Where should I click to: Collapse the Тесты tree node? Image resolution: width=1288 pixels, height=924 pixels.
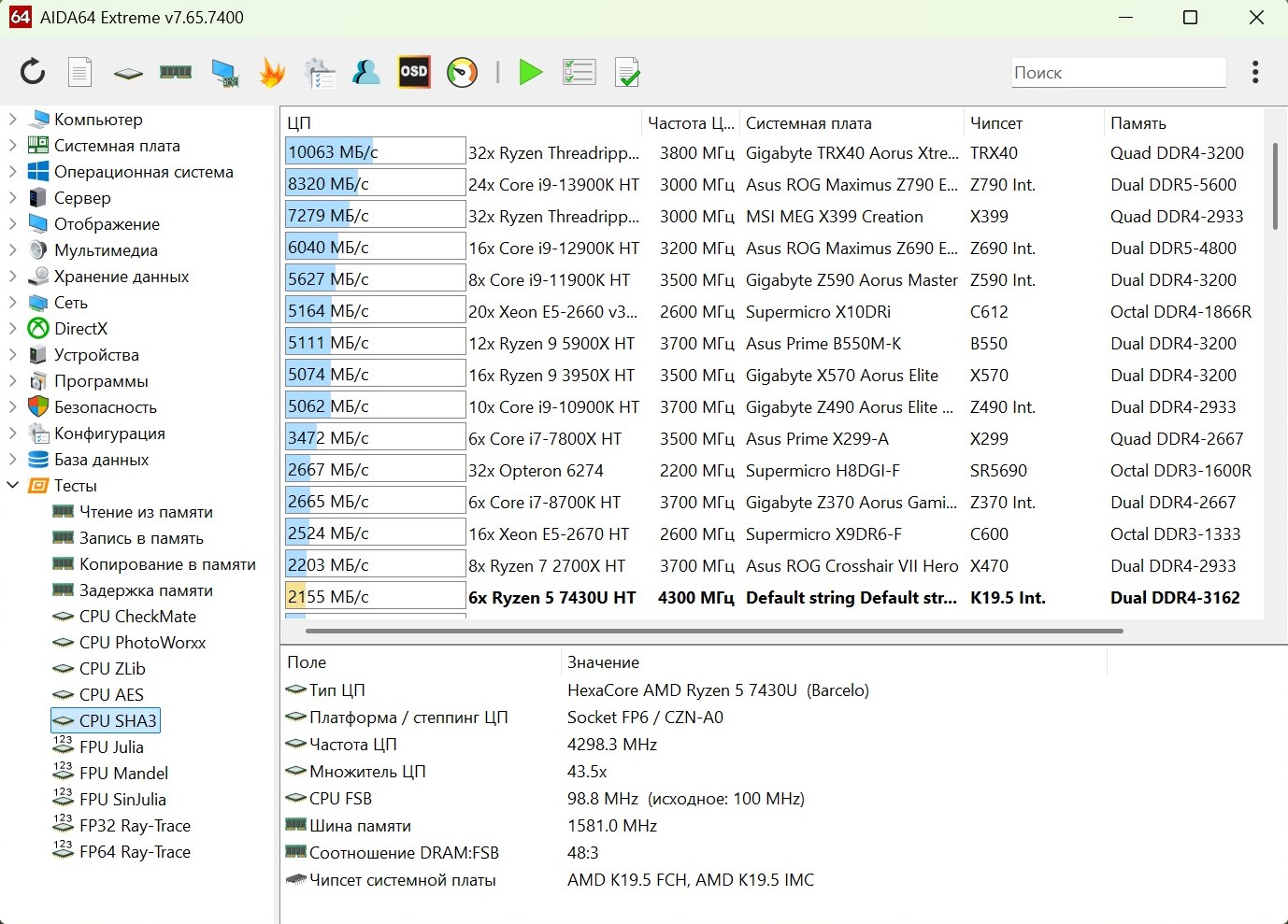pos(13,486)
